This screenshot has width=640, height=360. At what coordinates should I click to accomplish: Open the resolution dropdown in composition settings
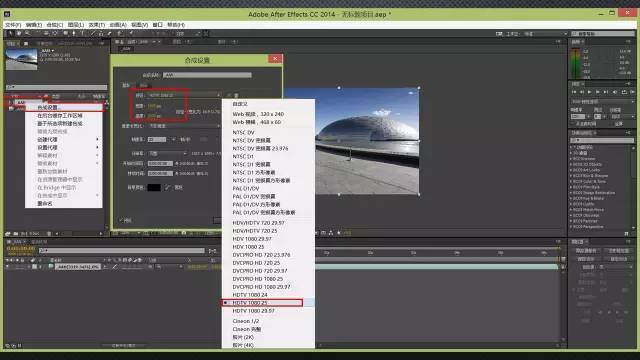[167, 153]
